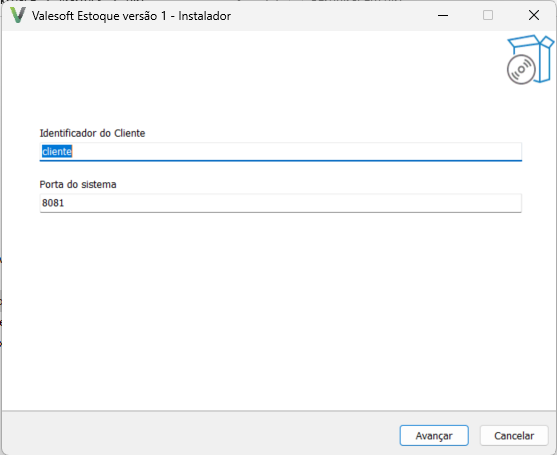Click the highlighted "cliente" text

point(57,152)
